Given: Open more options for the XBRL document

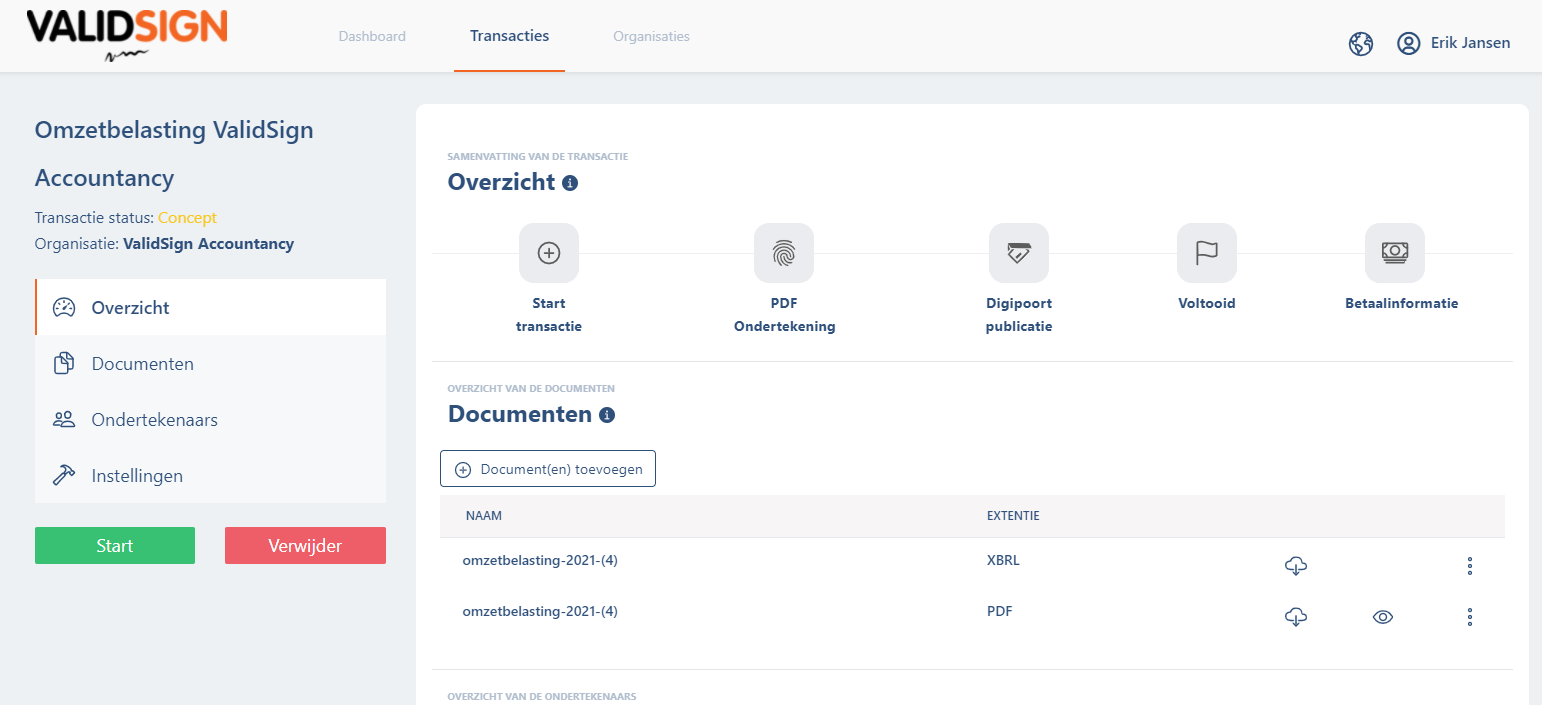Looking at the screenshot, I should click(x=1469, y=566).
